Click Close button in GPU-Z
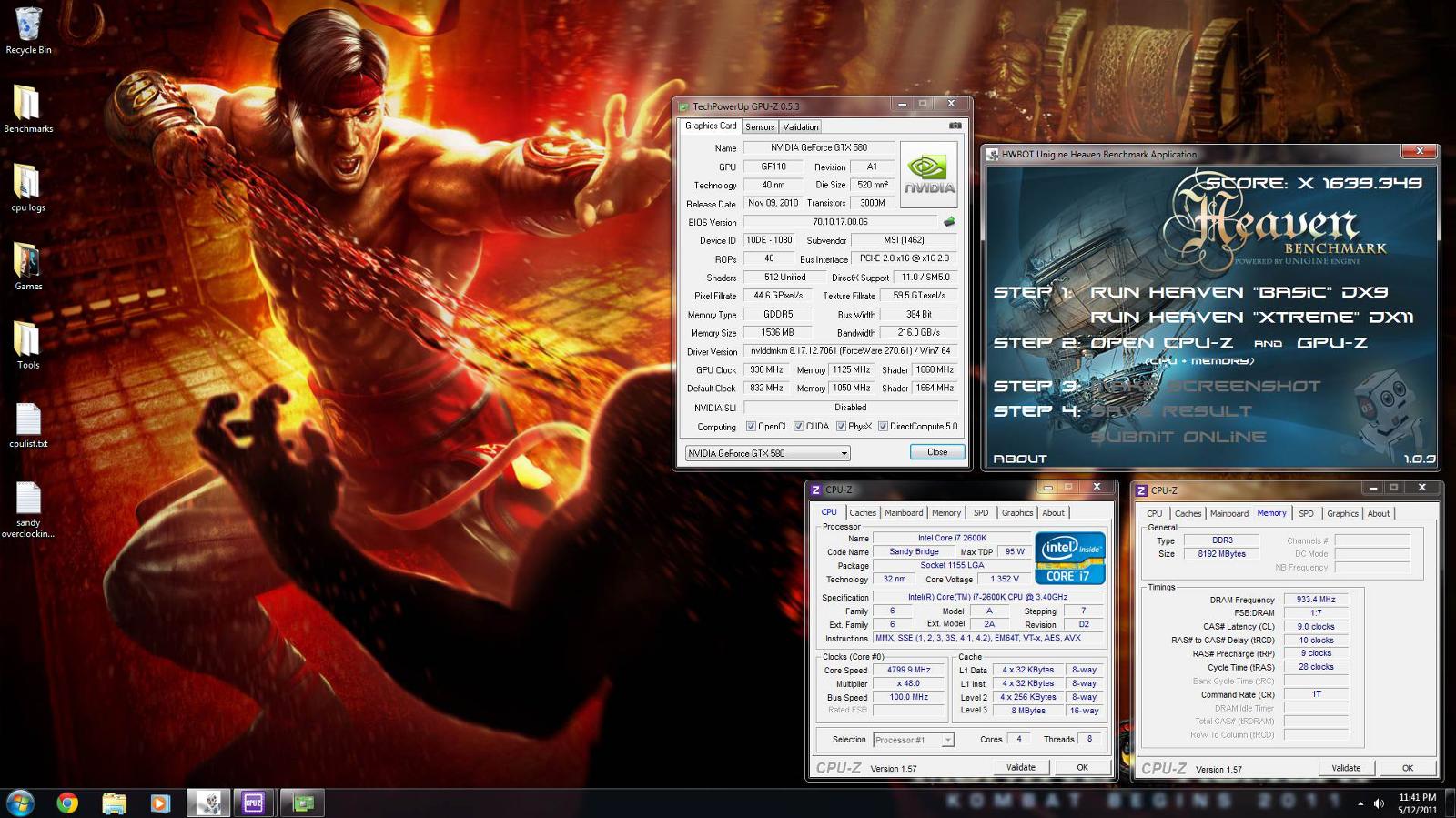 pos(937,452)
